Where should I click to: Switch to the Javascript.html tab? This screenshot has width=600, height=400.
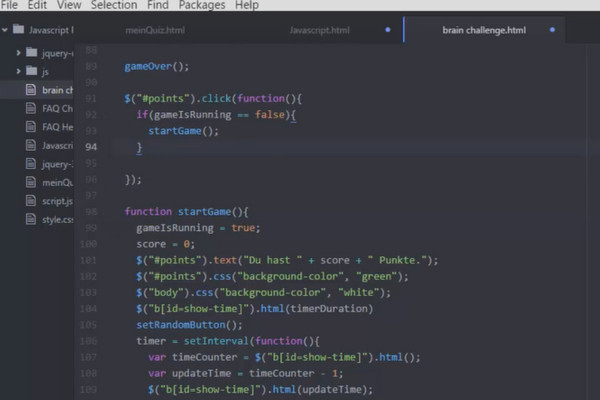pyautogui.click(x=320, y=30)
